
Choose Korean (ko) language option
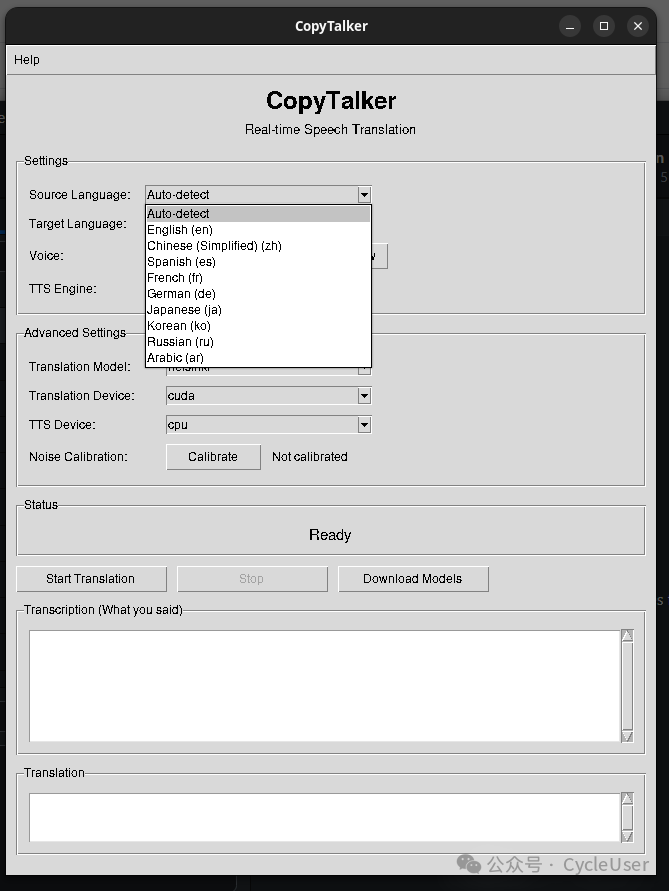(258, 326)
